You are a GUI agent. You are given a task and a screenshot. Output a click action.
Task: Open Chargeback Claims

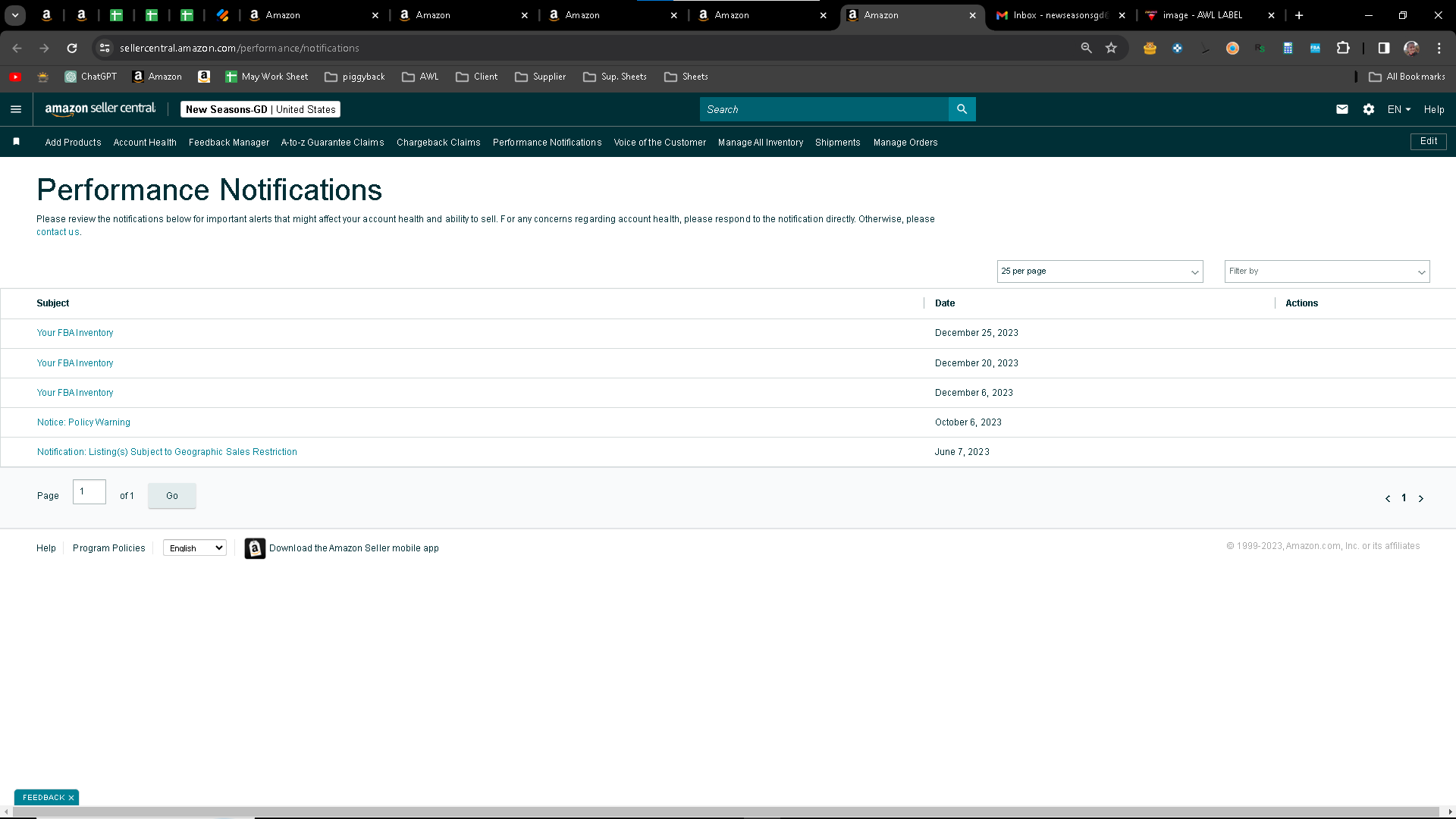438,143
